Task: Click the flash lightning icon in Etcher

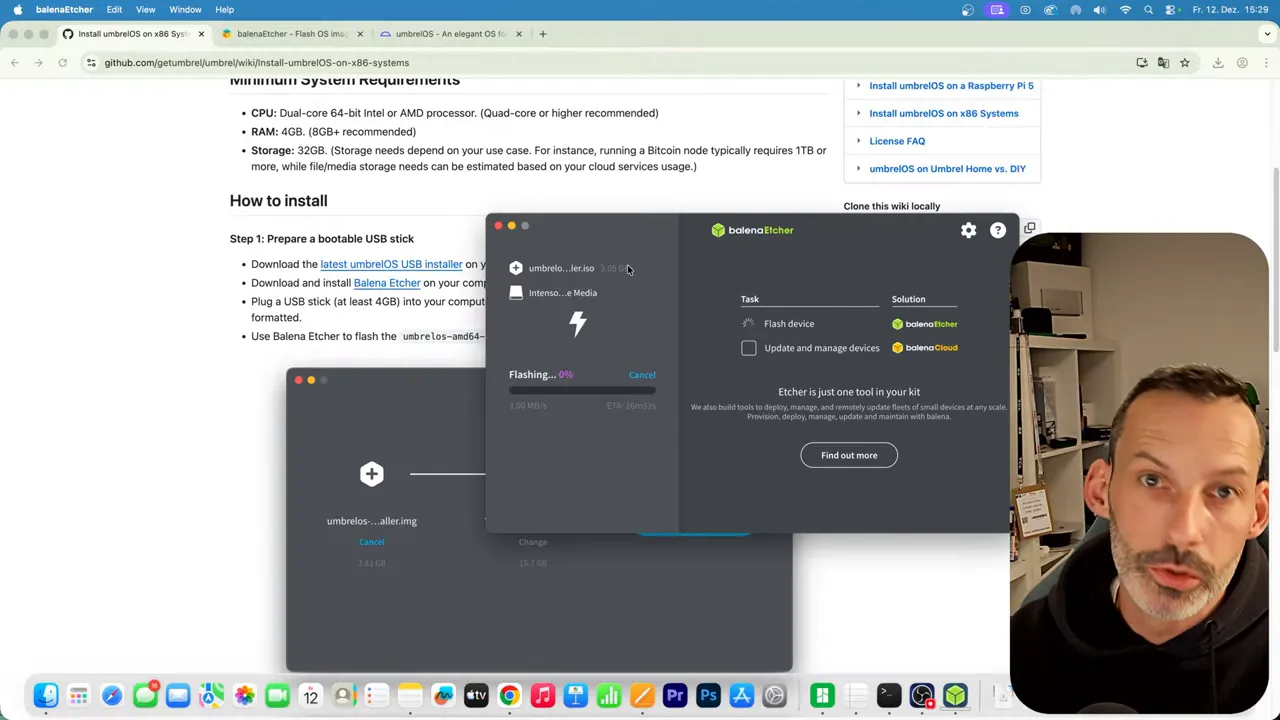Action: click(578, 323)
